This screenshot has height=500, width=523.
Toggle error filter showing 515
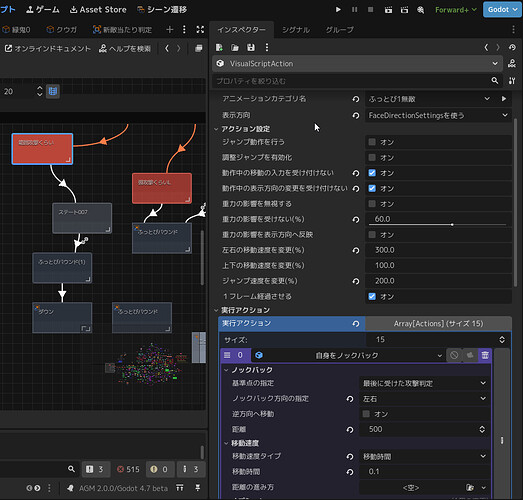pos(128,469)
